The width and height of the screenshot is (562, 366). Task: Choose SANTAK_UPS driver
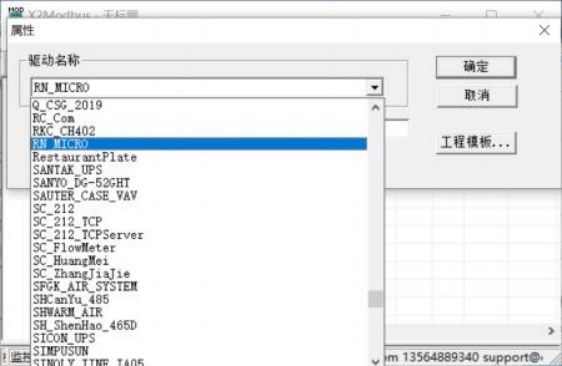[x=199, y=170]
